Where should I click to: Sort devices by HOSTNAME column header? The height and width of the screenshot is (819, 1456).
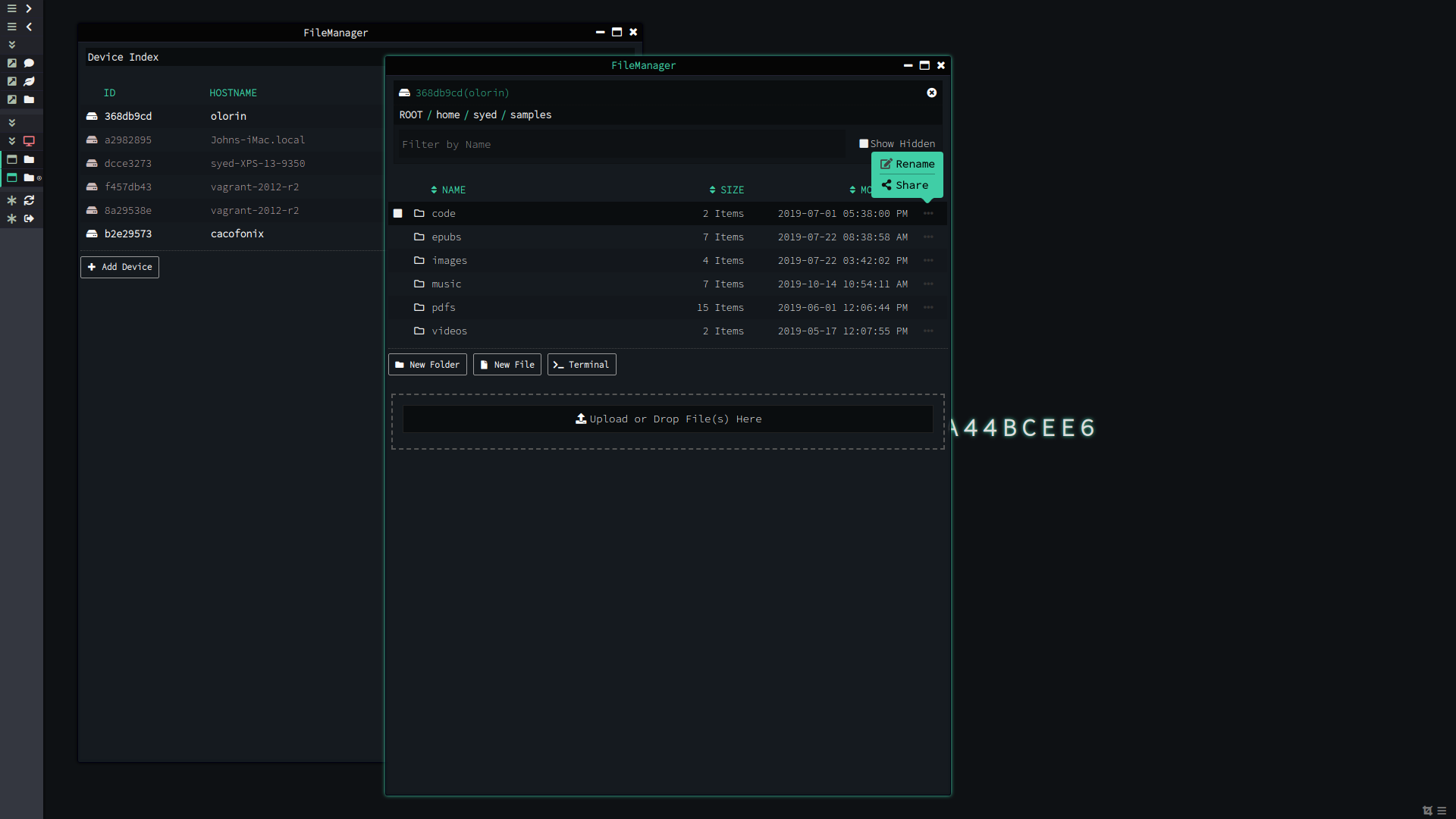[x=233, y=93]
